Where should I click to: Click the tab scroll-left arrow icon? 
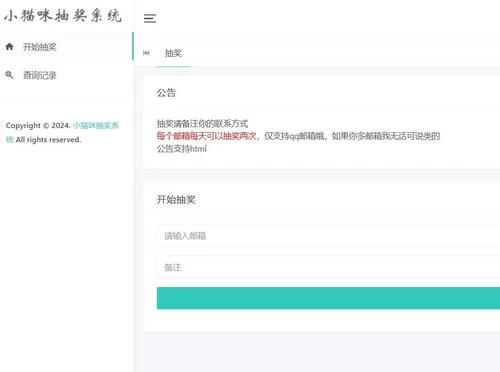tap(146, 53)
